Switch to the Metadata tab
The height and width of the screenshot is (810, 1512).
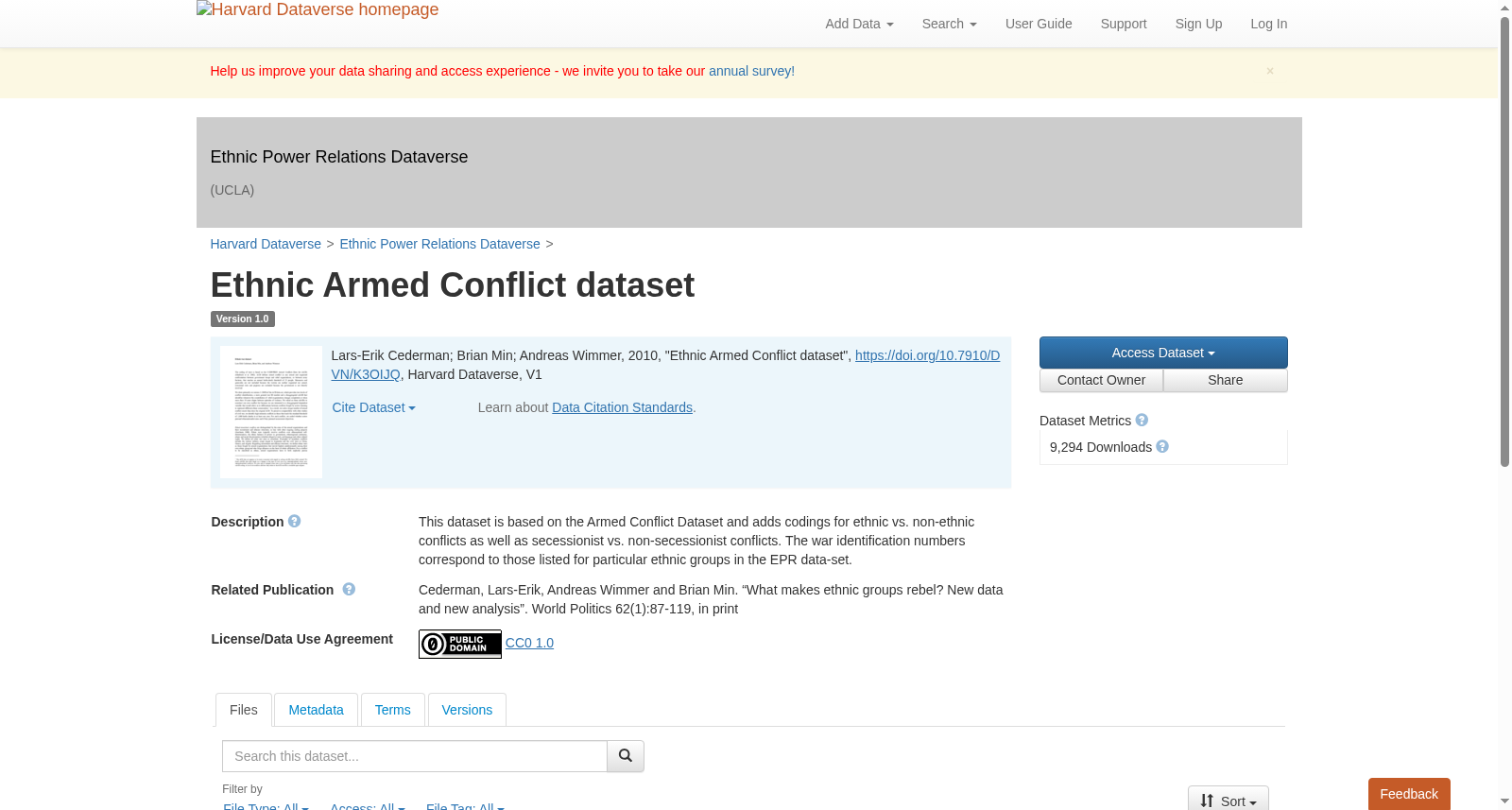316,710
